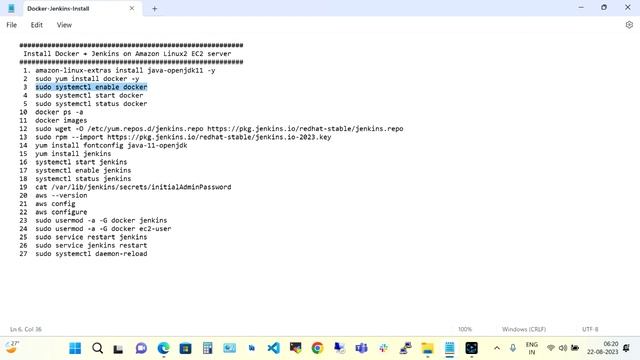The width and height of the screenshot is (640, 360).
Task: Open Microsoft Store from taskbar
Action: (185, 348)
